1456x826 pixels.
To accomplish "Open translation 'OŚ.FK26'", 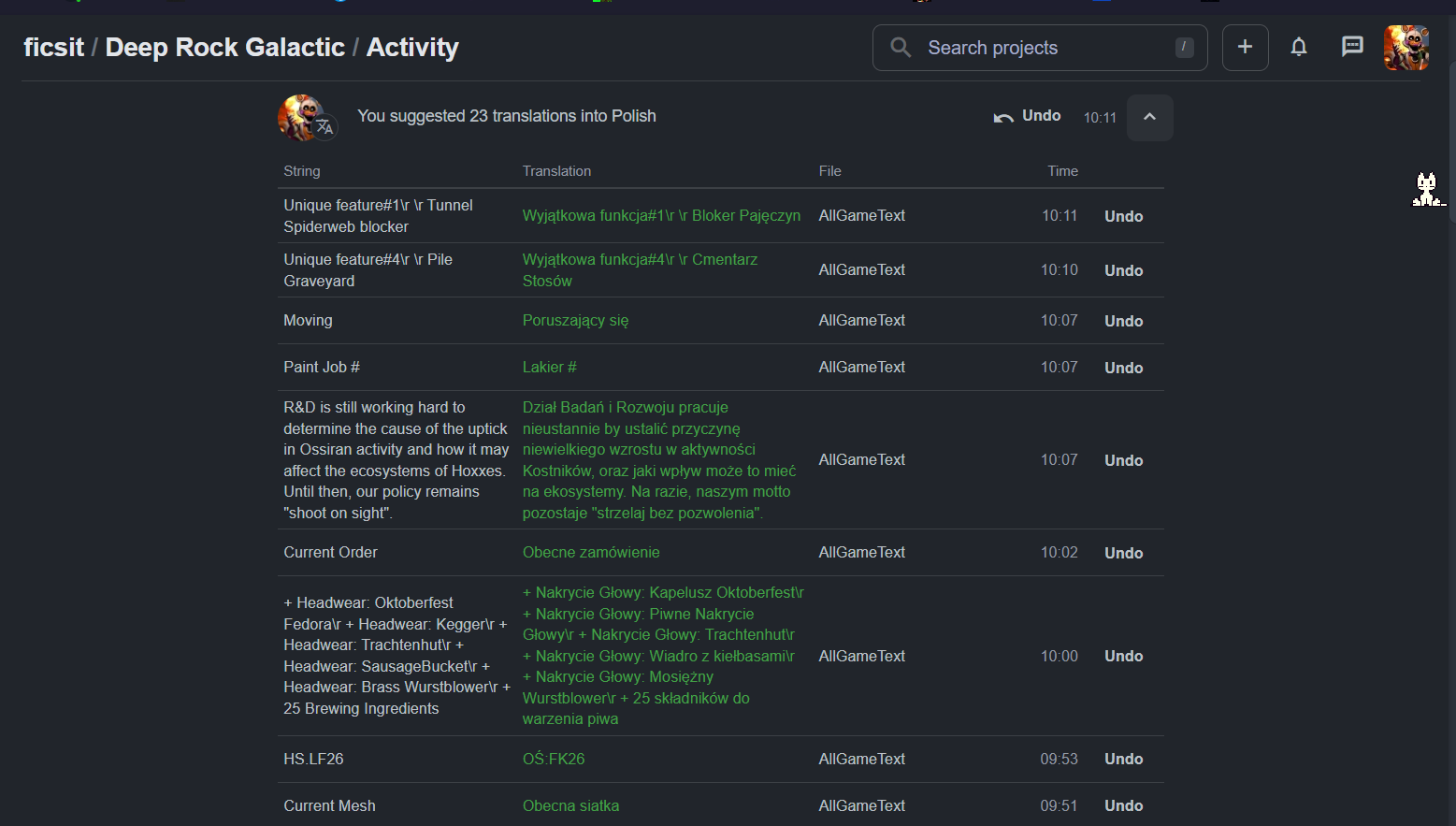I will [x=554, y=759].
